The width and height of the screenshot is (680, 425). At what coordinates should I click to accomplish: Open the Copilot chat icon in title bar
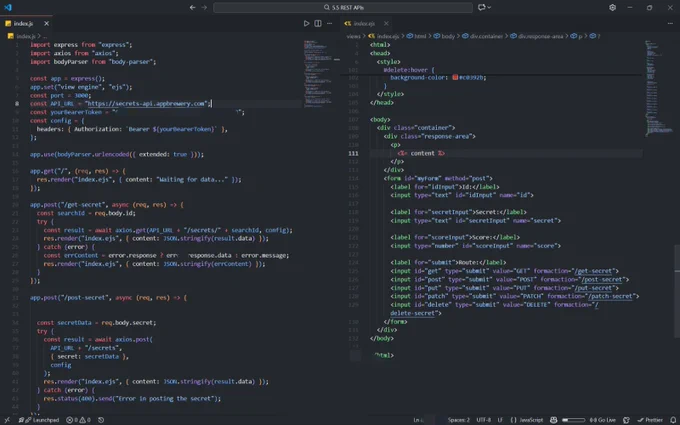click(481, 7)
